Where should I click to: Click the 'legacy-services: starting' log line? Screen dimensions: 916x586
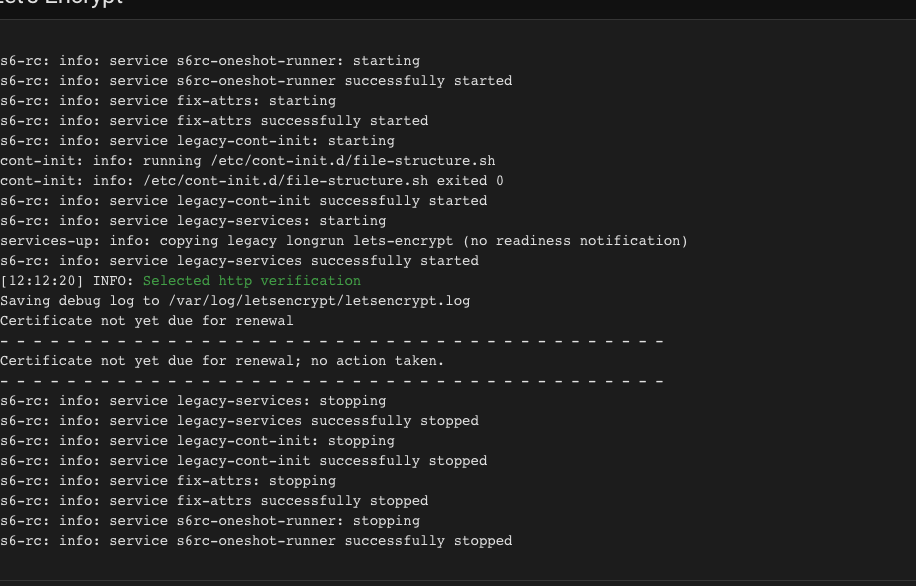tap(193, 221)
